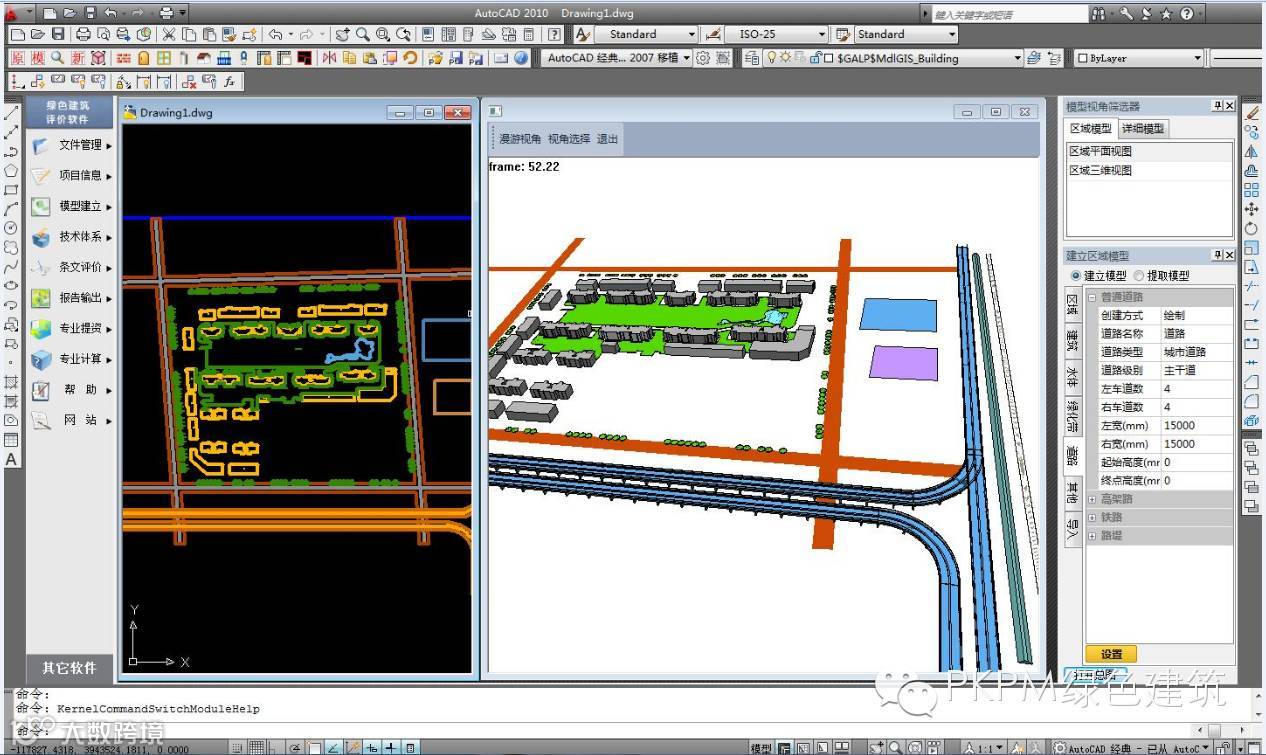Click the orange door tool icon
The height and width of the screenshot is (755, 1266).
(144, 58)
